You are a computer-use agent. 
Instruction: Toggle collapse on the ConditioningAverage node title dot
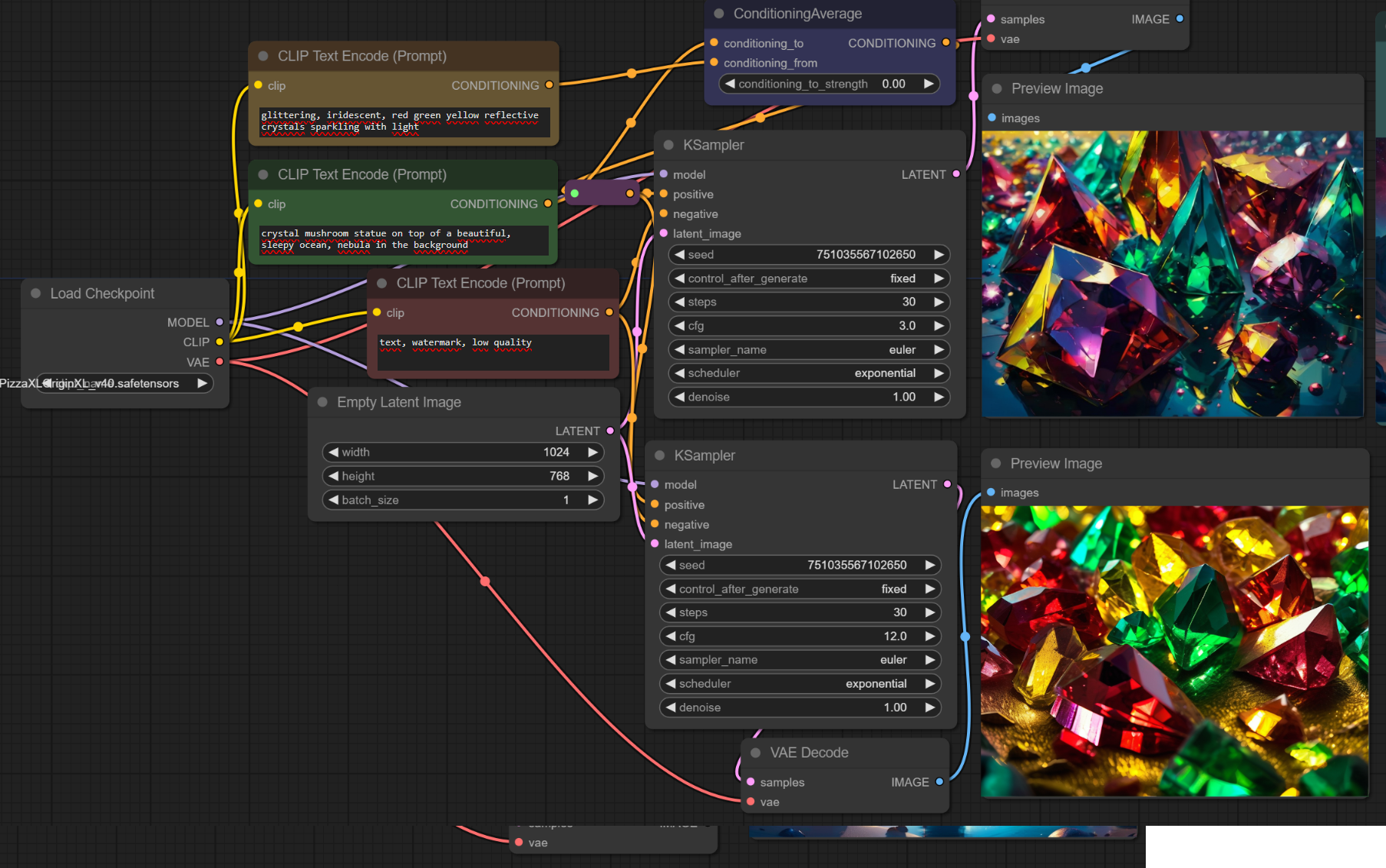pyautogui.click(x=719, y=14)
